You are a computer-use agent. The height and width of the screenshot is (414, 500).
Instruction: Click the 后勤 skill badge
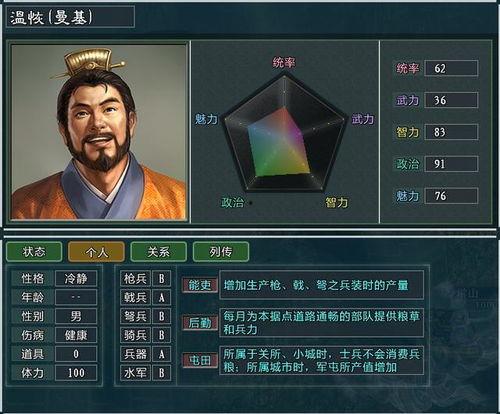(x=200, y=323)
